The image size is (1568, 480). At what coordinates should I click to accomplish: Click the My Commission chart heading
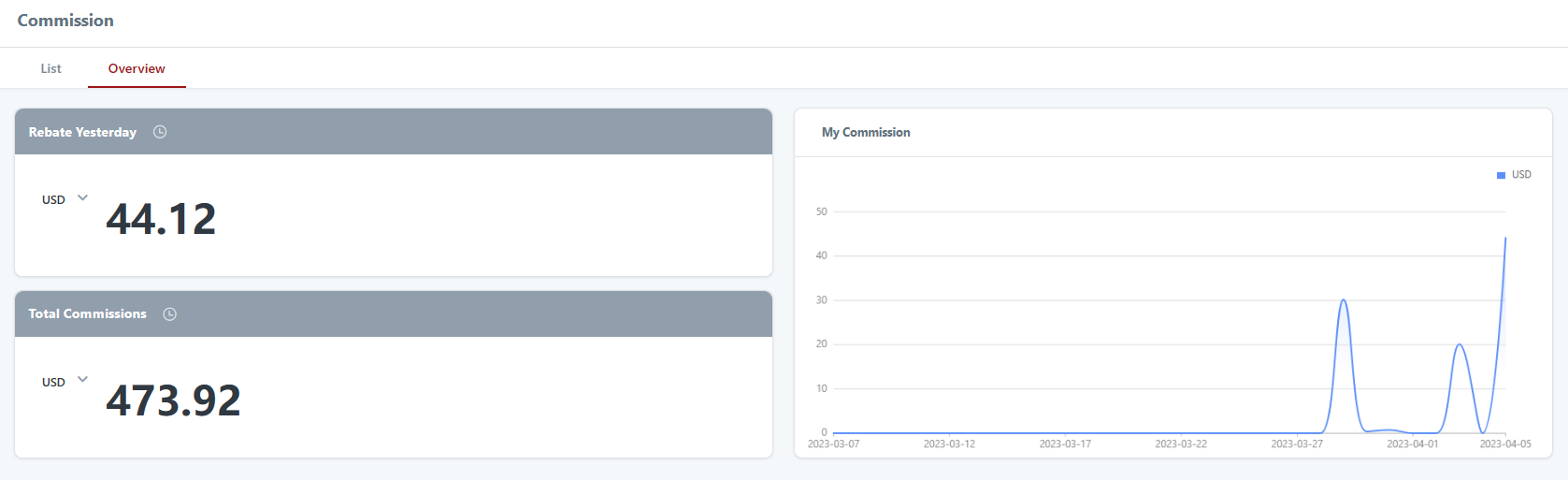pos(866,133)
